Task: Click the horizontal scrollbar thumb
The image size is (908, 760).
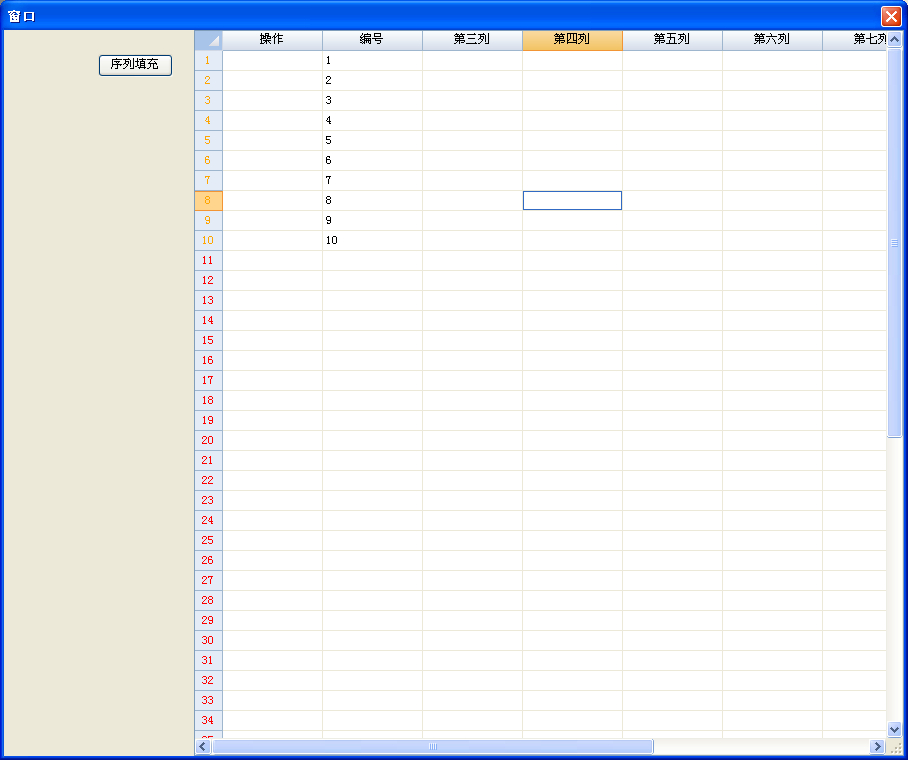Action: pos(433,746)
